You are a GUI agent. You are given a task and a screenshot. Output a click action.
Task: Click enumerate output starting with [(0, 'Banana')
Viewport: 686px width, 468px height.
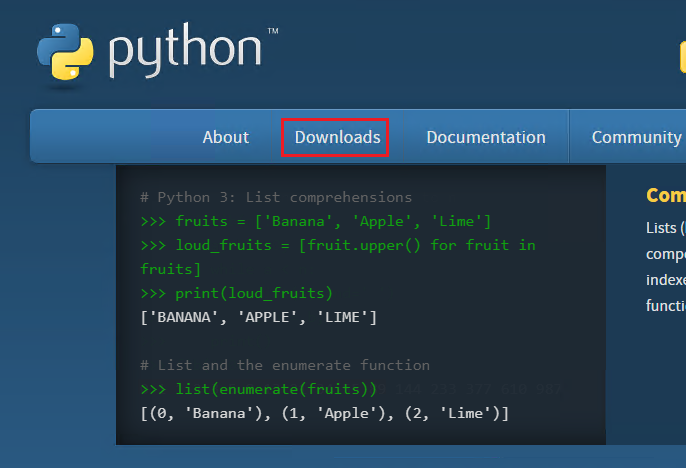(324, 413)
